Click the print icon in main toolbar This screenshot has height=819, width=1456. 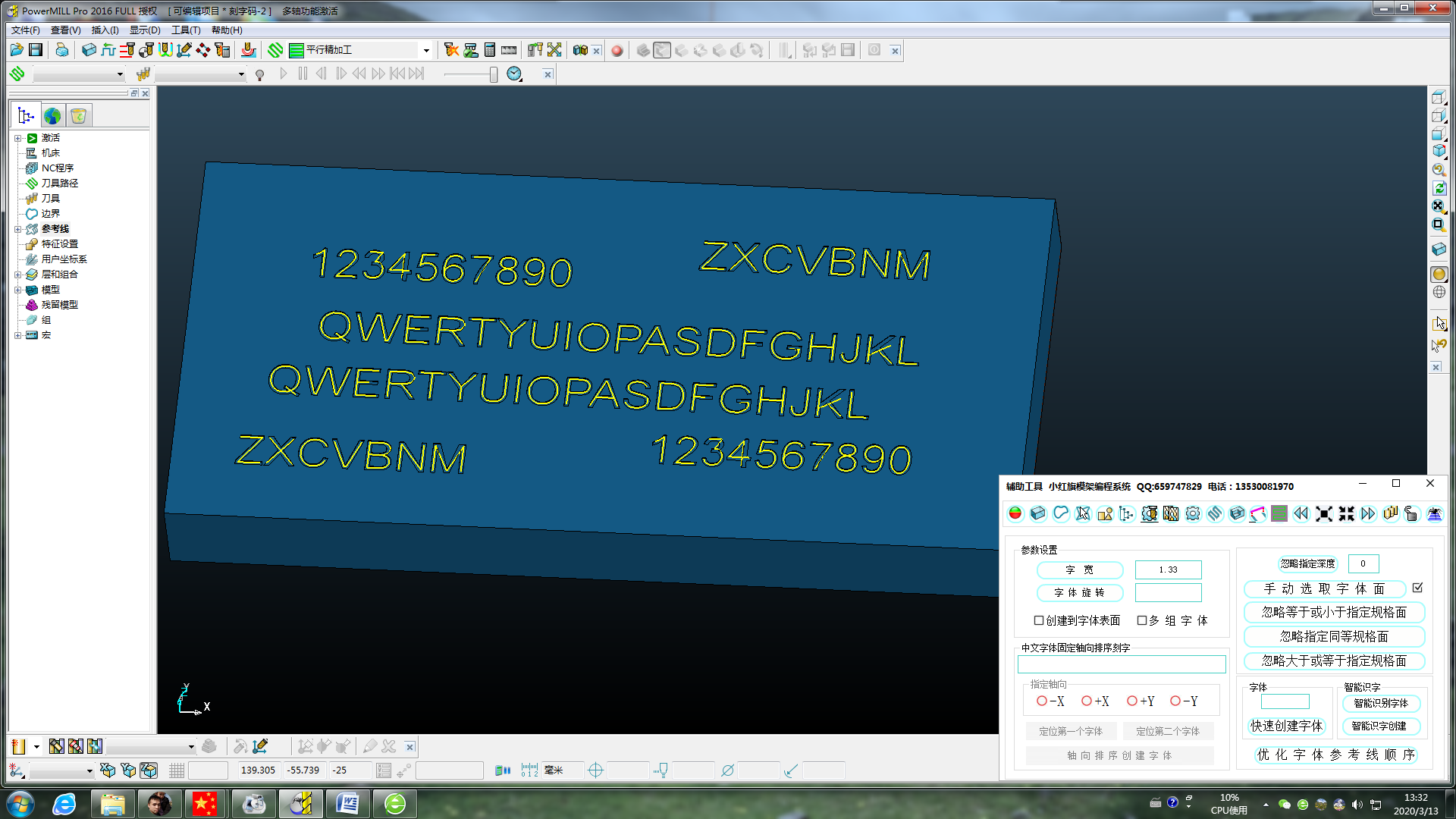pyautogui.click(x=62, y=50)
